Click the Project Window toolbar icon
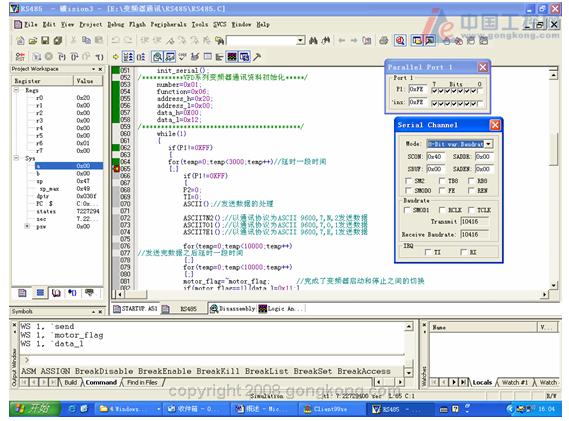Viewport: 569px width, 421px height. pos(417,41)
